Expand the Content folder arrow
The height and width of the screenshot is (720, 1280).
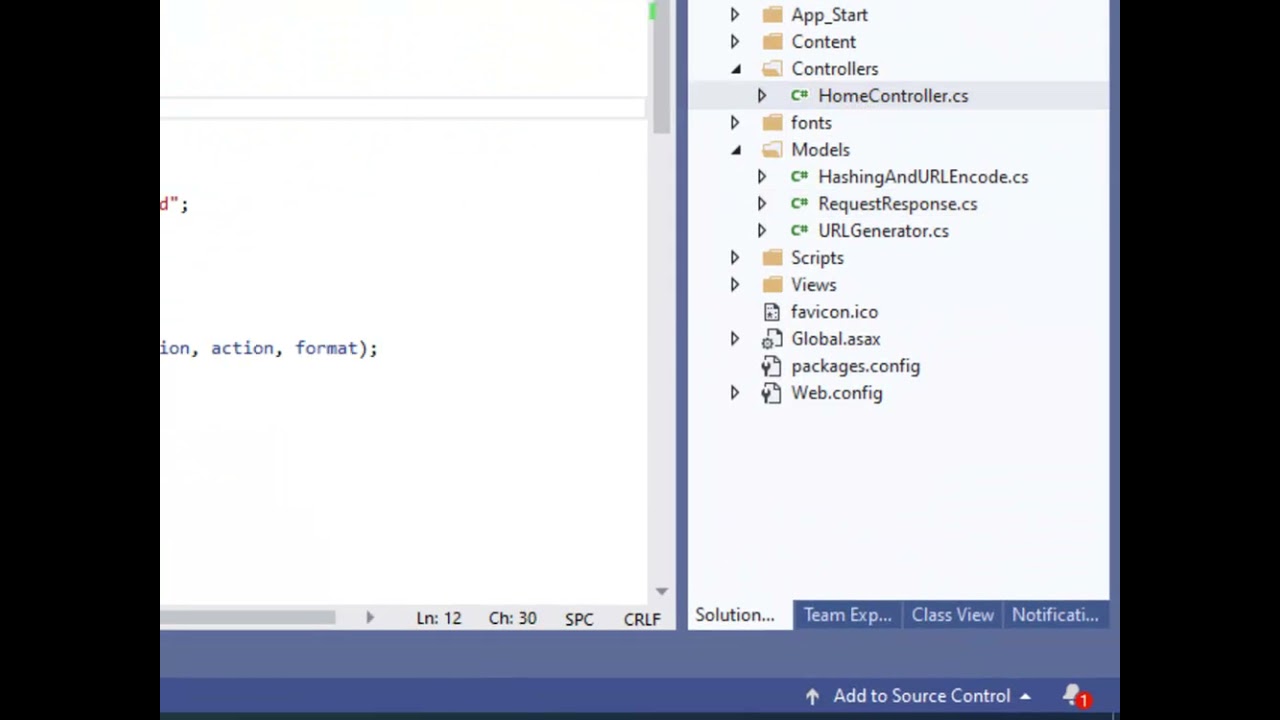click(x=735, y=42)
